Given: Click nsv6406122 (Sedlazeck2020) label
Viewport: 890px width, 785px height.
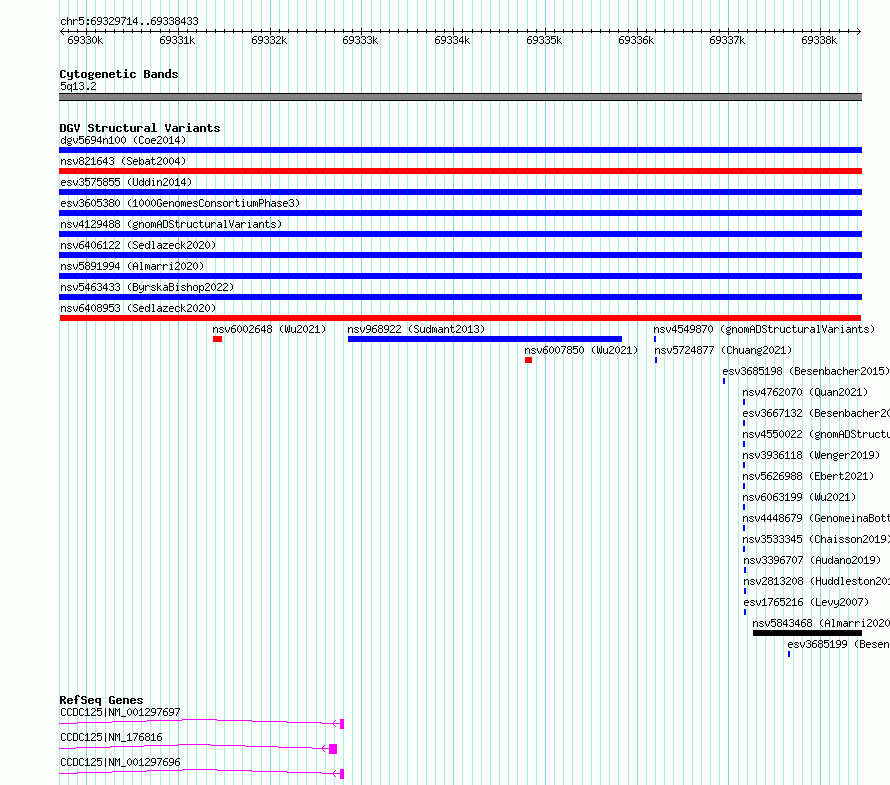Looking at the screenshot, I should (x=138, y=245).
